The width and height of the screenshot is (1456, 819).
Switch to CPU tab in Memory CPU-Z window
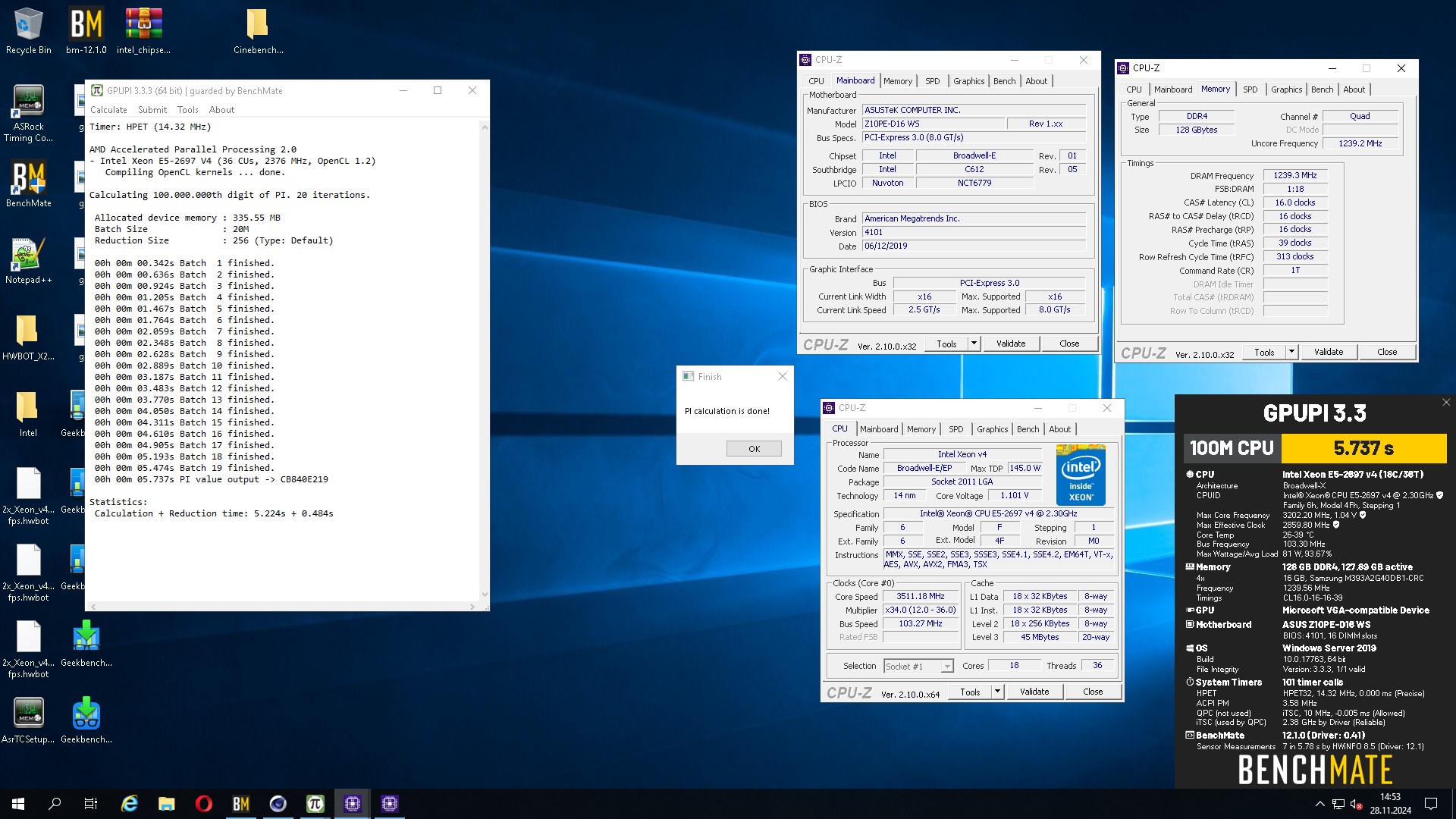pos(1134,89)
